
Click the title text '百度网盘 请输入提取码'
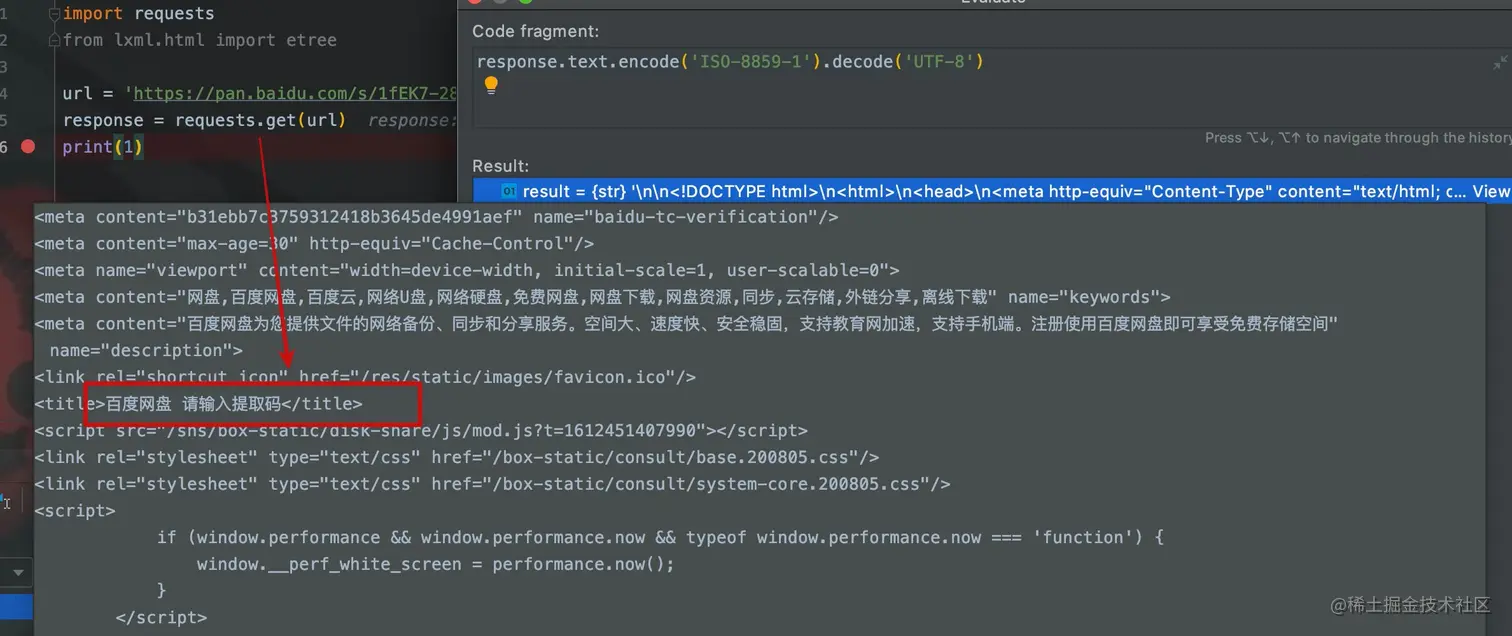click(x=194, y=404)
